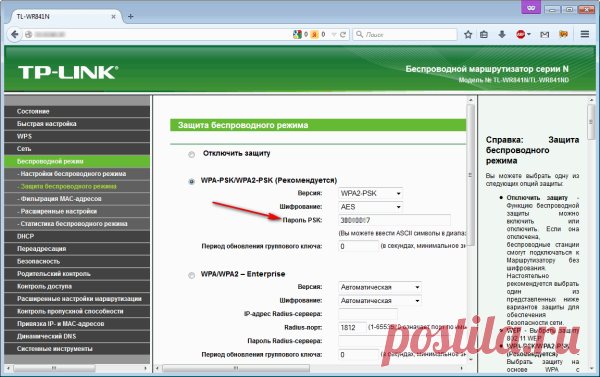The image size is (600, 377).
Task: Open the mail envelope toolbar icon
Action: point(545,34)
